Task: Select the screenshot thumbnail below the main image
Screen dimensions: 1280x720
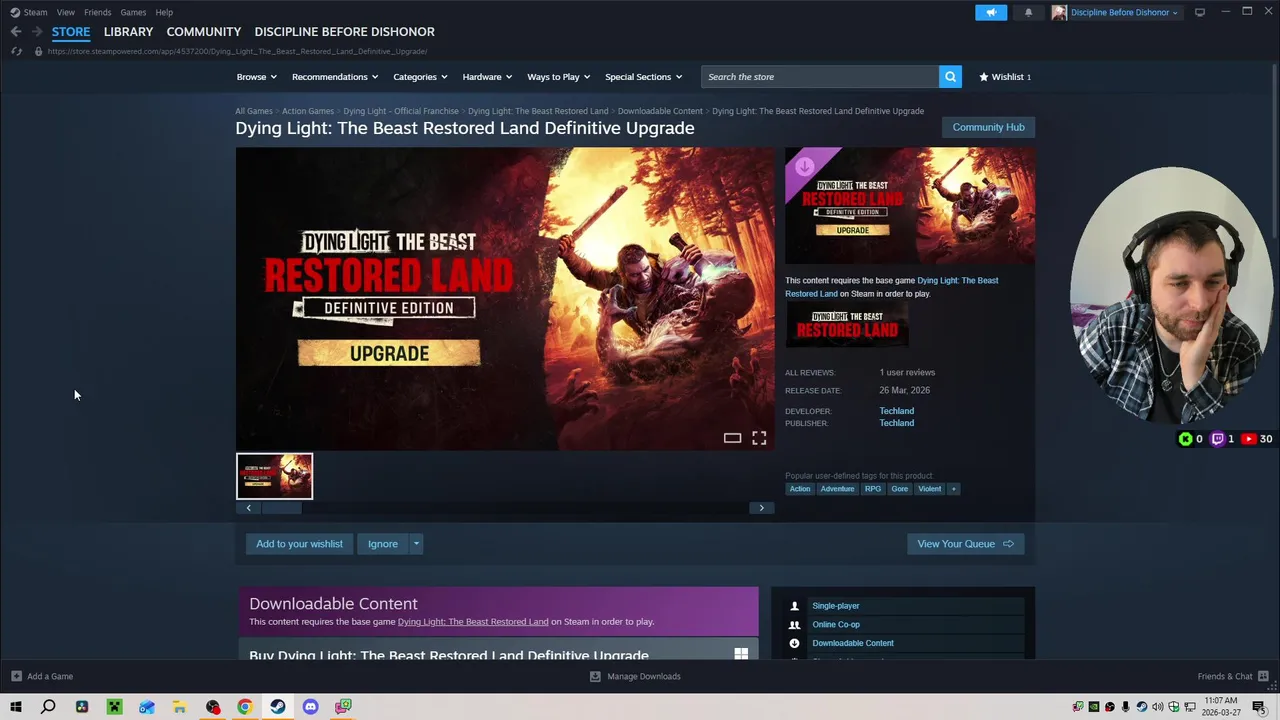Action: pyautogui.click(x=274, y=476)
